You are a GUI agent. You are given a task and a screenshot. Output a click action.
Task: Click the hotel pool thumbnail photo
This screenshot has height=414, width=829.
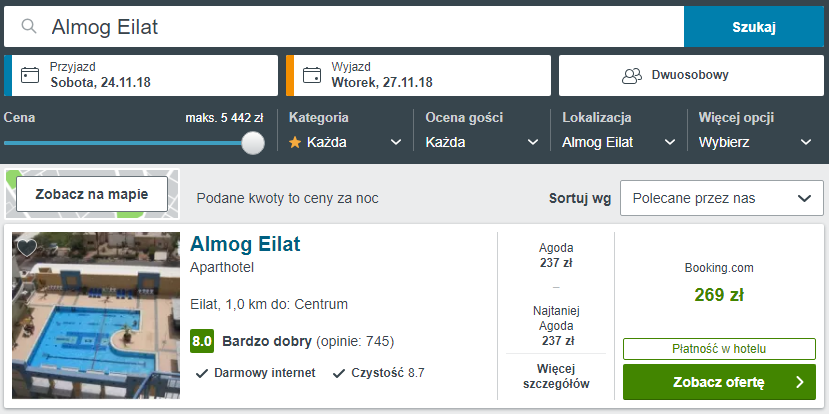point(96,315)
